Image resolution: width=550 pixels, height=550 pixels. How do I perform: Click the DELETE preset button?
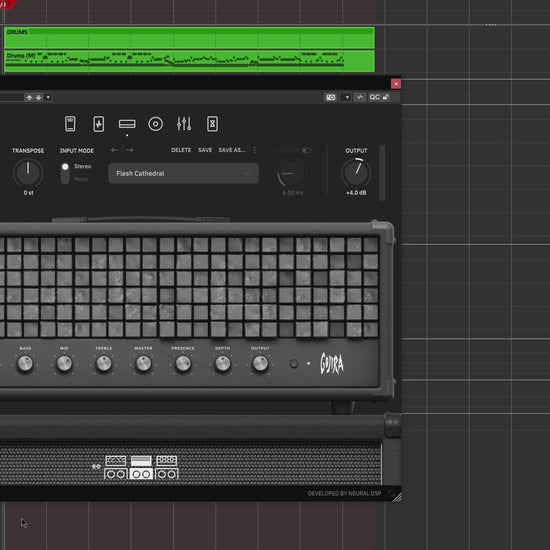coord(181,150)
